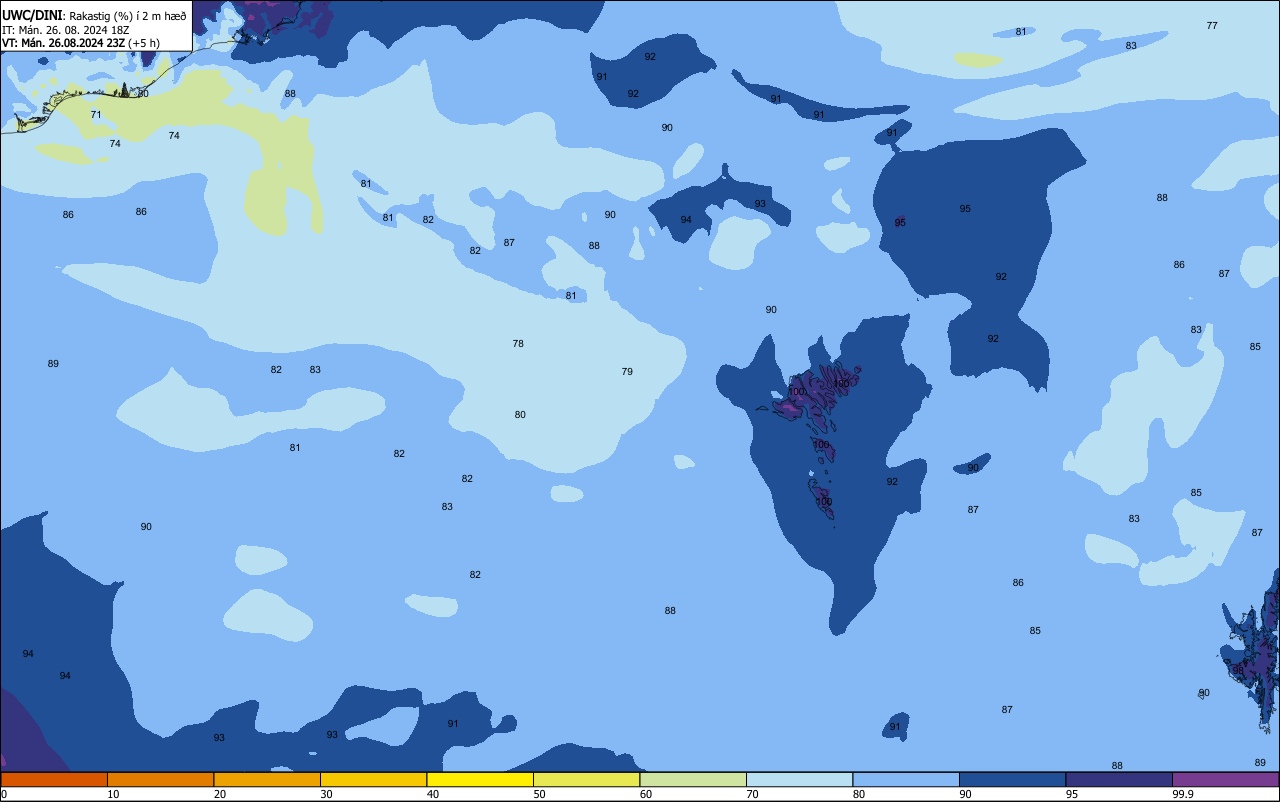1280x802 pixels.
Task: Click the legend tick label '99.9'
Action: pos(1184,794)
